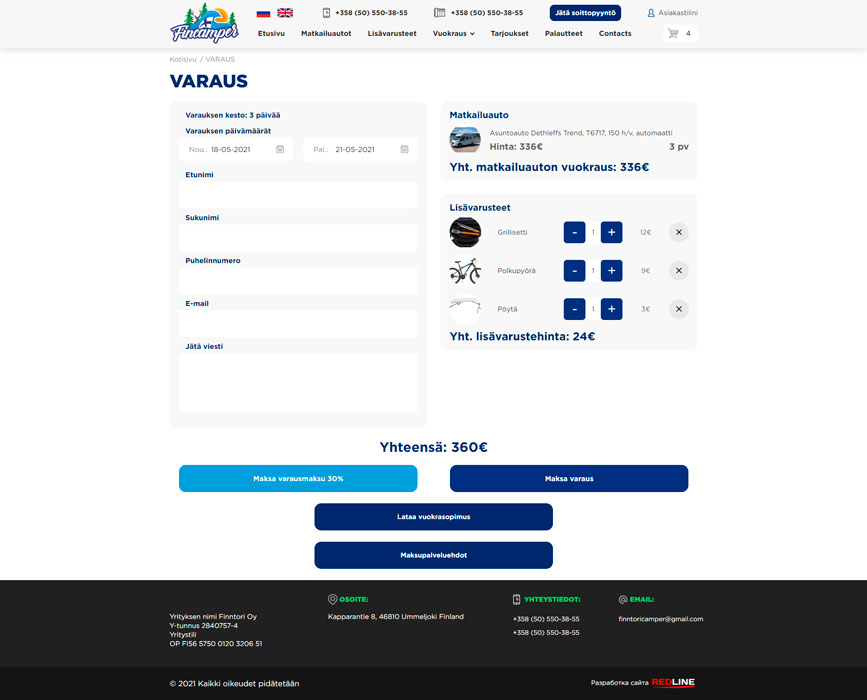This screenshot has height=700, width=867.
Task: Switch site language to Russian flag
Action: (263, 13)
